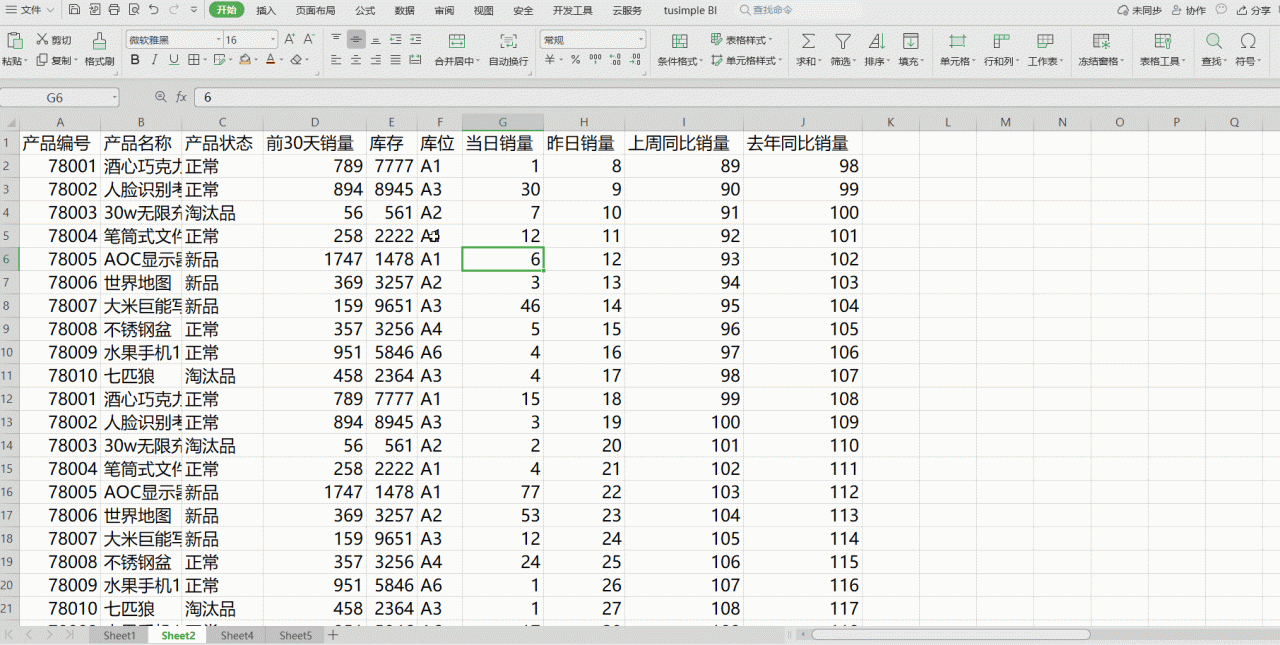Increase font size with A+ icon
The width and height of the screenshot is (1280, 645).
(x=290, y=40)
